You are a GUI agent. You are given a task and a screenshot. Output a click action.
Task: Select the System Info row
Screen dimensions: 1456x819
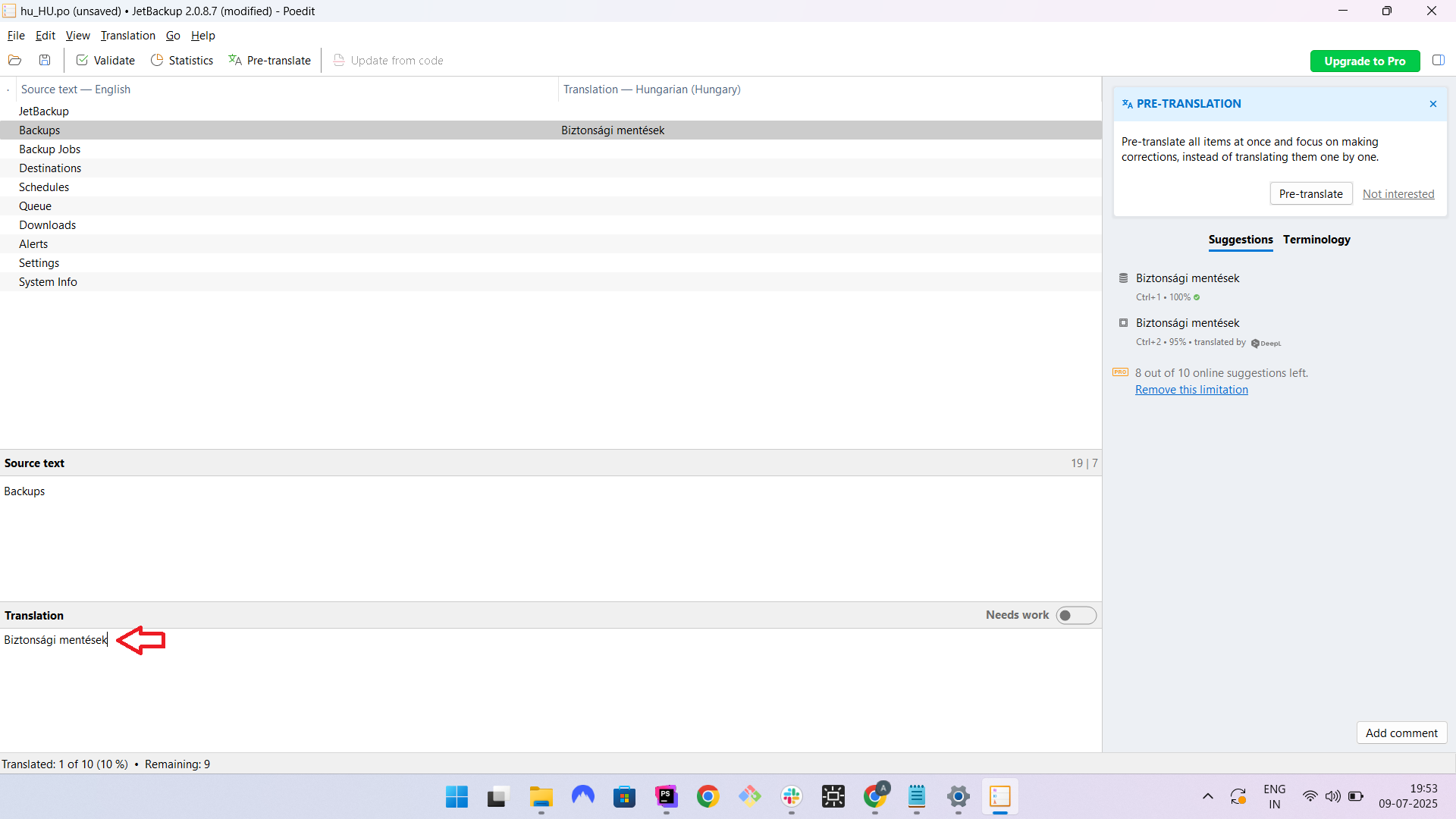551,282
